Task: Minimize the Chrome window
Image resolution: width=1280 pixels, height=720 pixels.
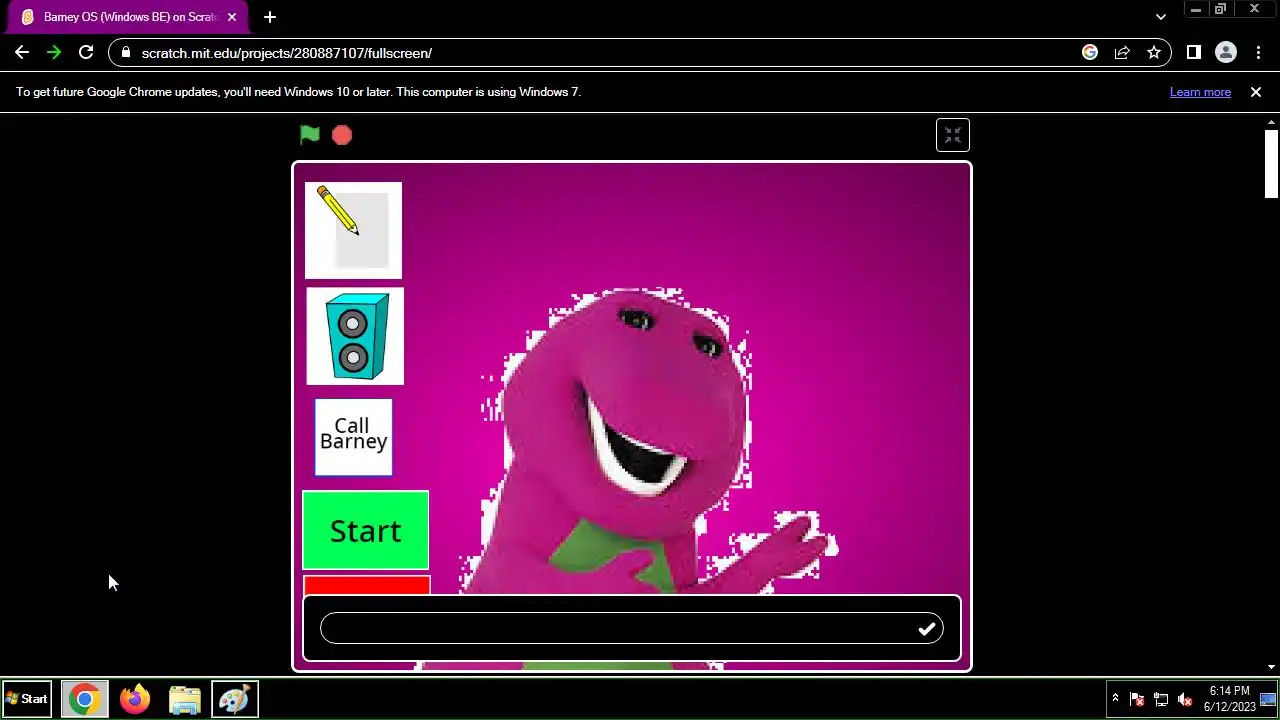Action: click(x=1195, y=9)
